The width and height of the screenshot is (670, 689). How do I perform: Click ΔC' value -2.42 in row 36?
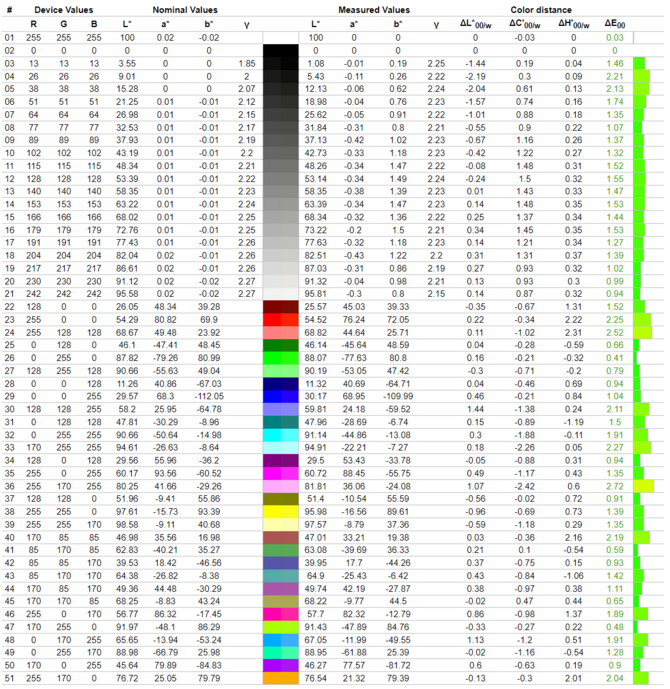(x=525, y=486)
